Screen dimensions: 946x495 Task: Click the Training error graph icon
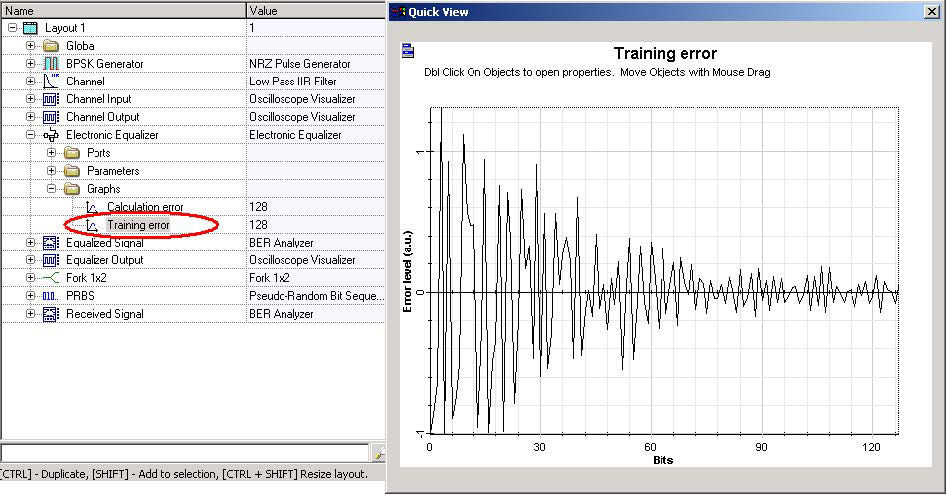[92, 225]
